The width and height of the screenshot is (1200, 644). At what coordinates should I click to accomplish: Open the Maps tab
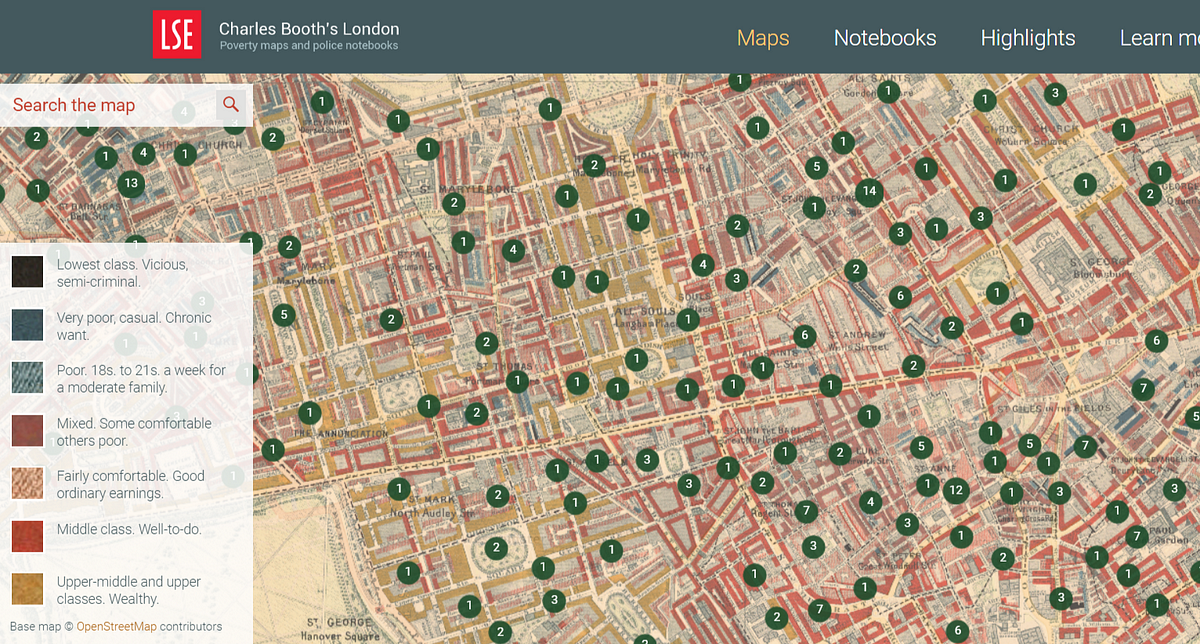point(763,38)
